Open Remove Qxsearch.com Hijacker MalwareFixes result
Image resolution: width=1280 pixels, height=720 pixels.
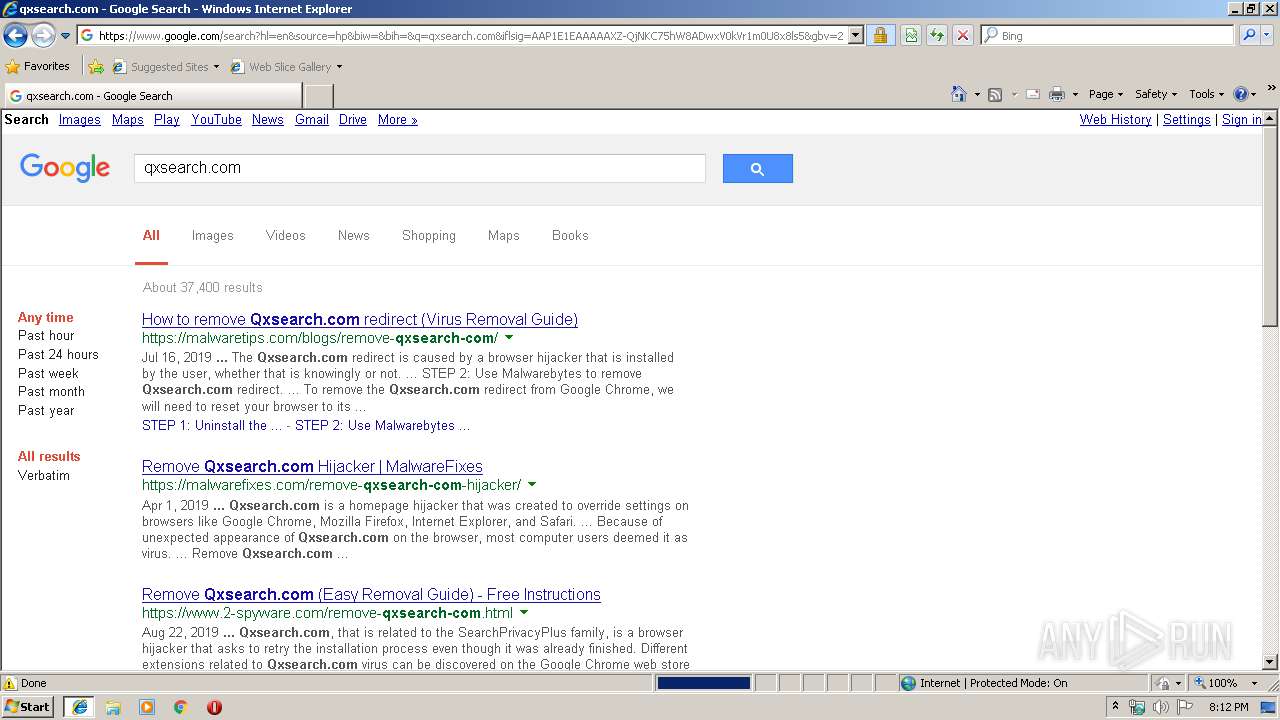click(x=312, y=466)
